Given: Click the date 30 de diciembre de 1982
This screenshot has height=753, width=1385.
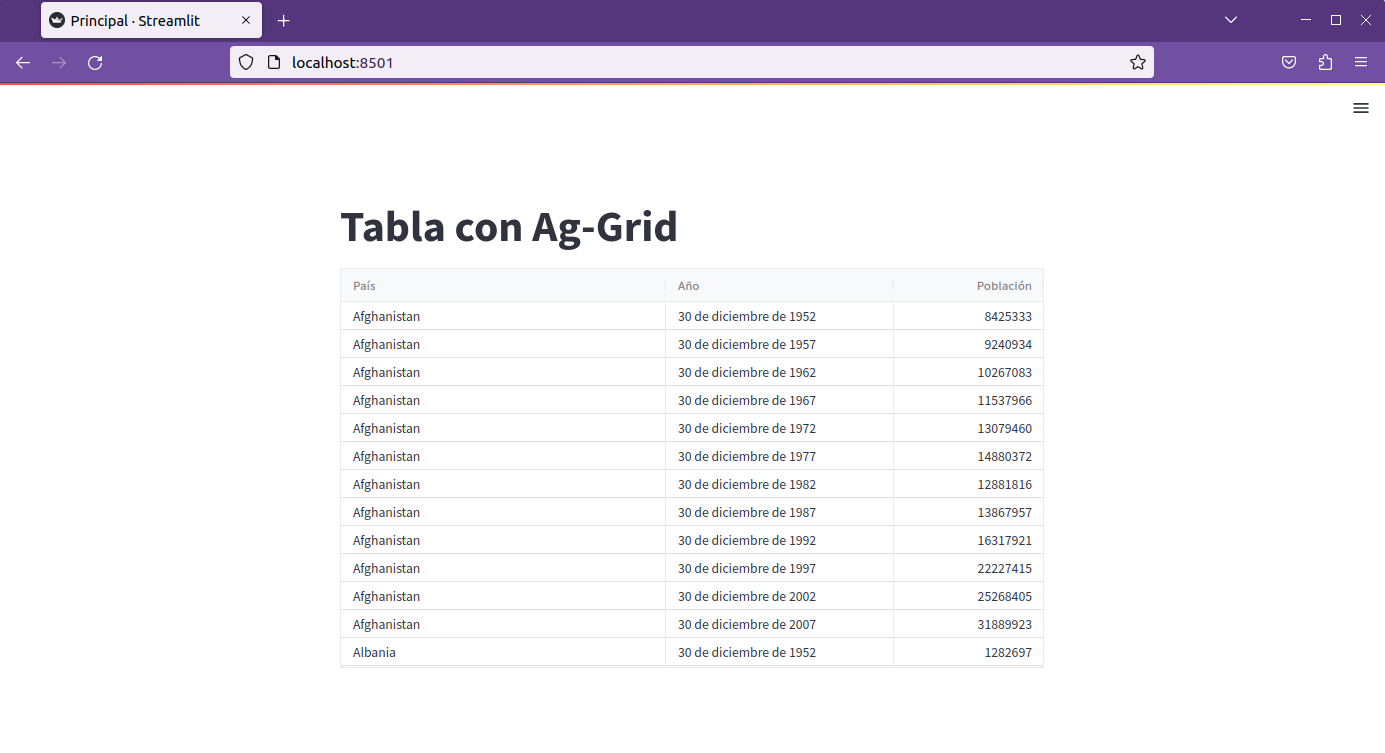Looking at the screenshot, I should tap(747, 484).
